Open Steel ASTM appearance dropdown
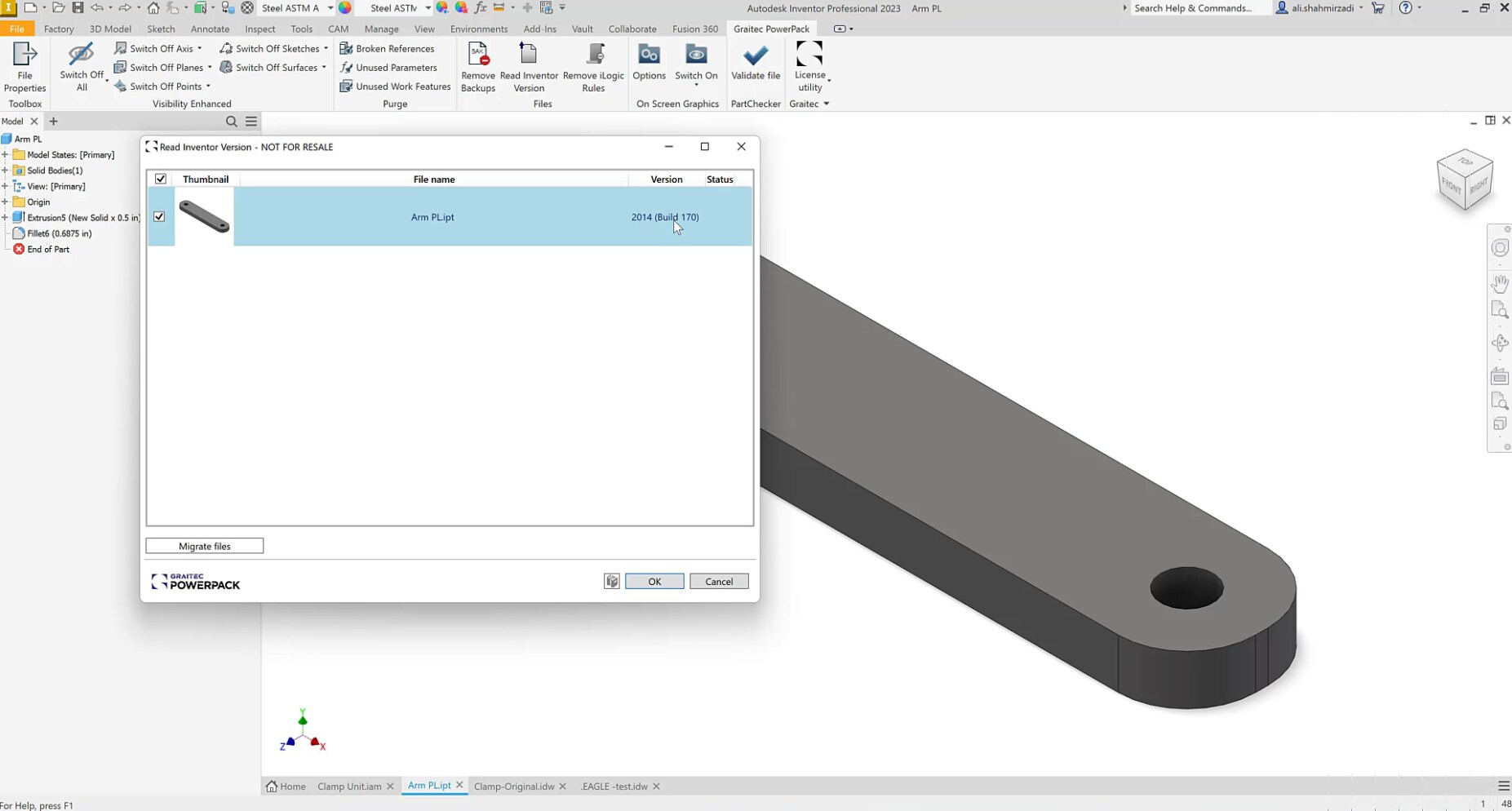The image size is (1512, 811). [x=428, y=7]
